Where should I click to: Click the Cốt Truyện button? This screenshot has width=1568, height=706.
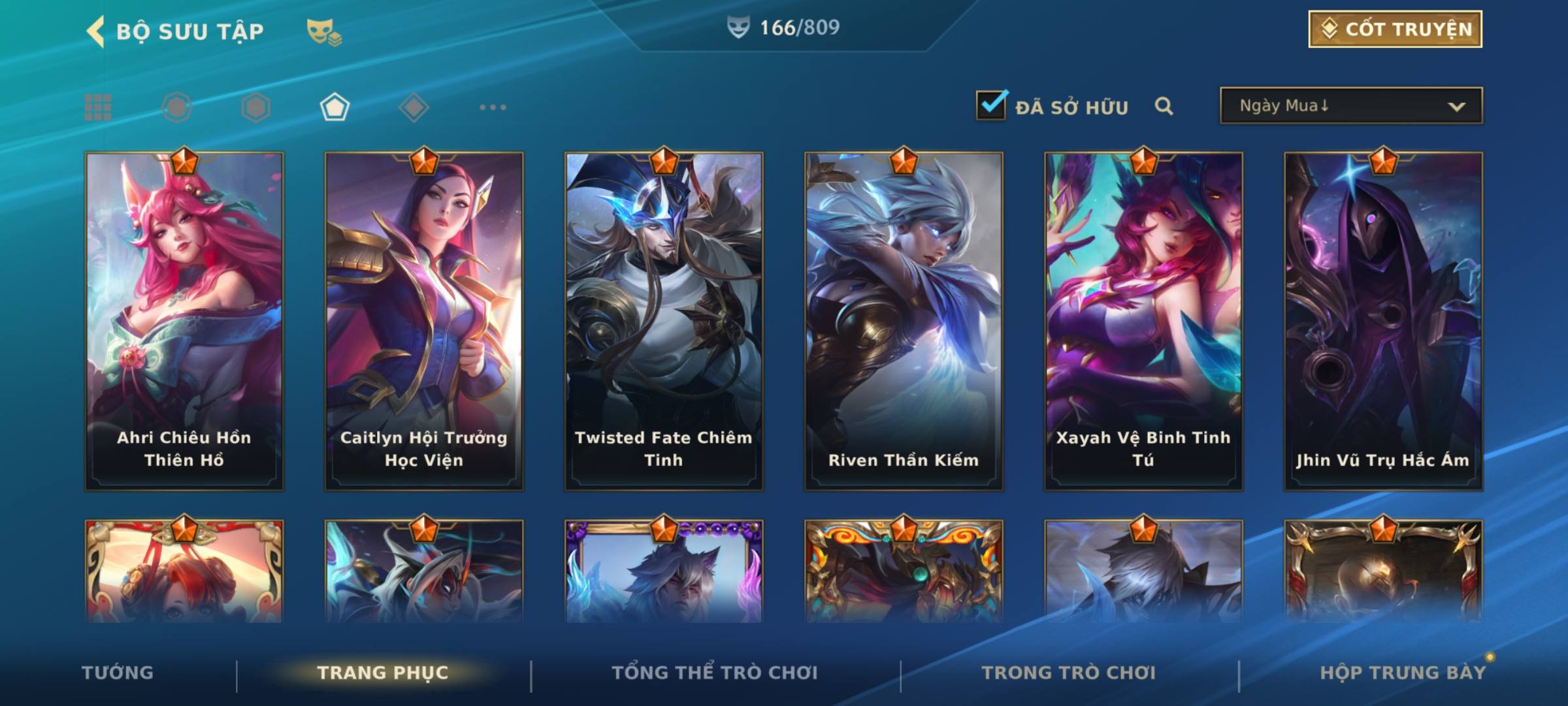[1395, 29]
